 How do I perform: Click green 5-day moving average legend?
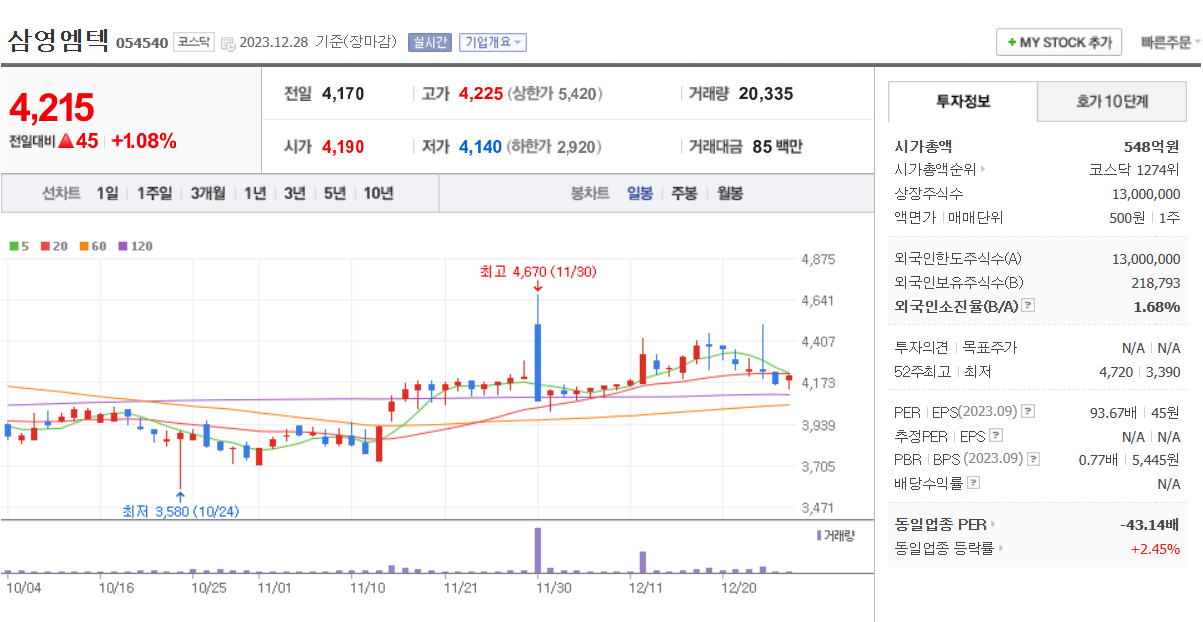[x=18, y=245]
